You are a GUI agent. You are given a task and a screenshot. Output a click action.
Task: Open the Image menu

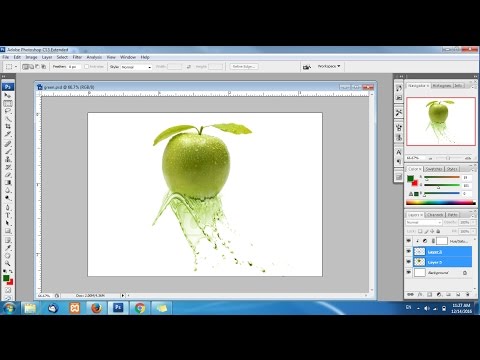[x=31, y=57]
